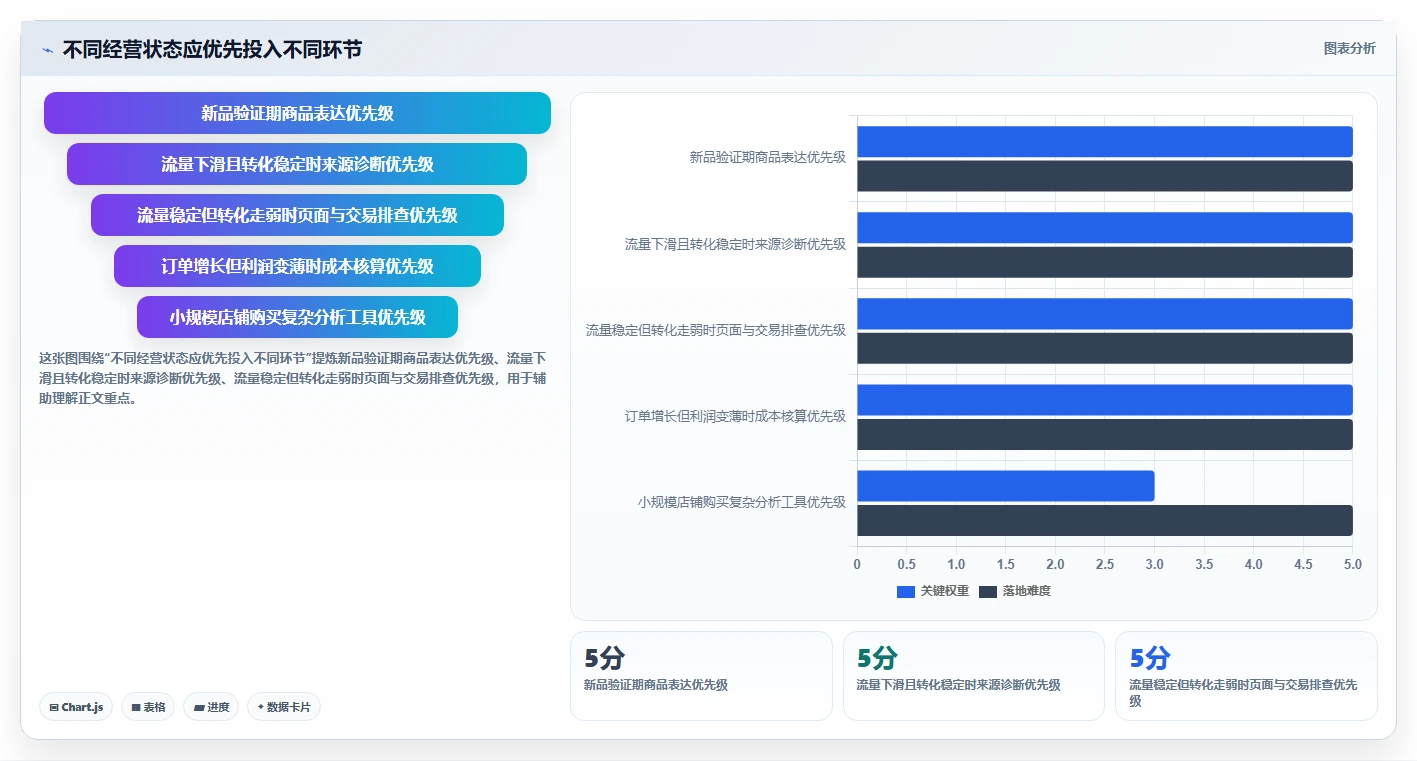This screenshot has width=1417, height=761.
Task: Click the Chart.js tag chip
Action: tap(76, 707)
